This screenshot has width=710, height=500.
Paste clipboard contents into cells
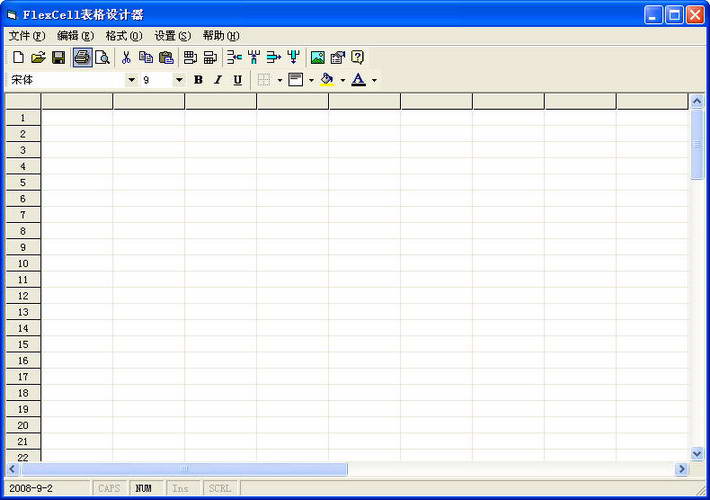(166, 58)
